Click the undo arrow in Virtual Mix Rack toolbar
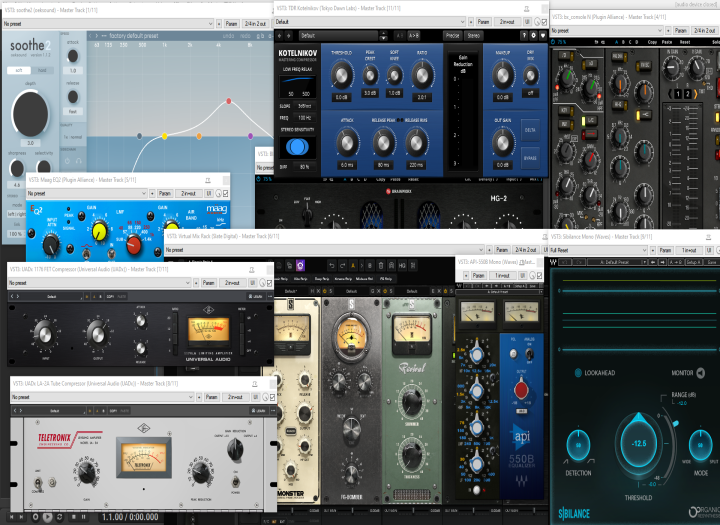The height and width of the screenshot is (525, 720). [331, 265]
